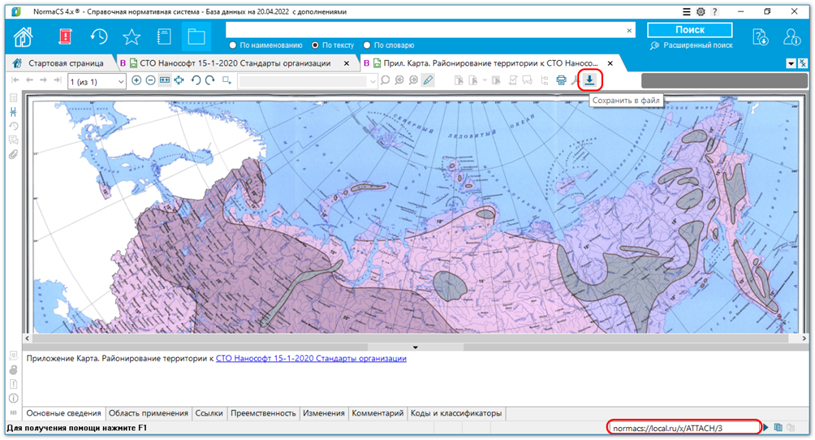
Task: Open the 'Область применения' bottom tab
Action: coord(147,413)
